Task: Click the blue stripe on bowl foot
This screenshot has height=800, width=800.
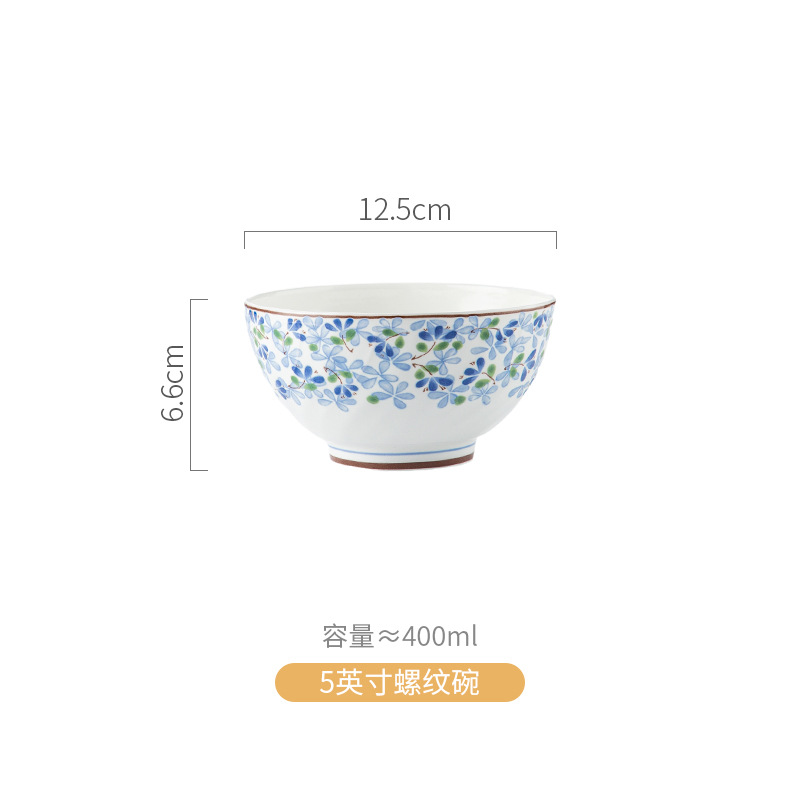Action: point(401,452)
